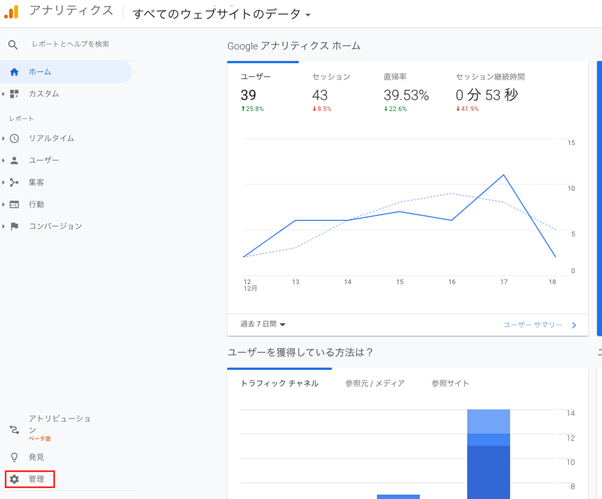This screenshot has width=602, height=499.
Task: Expand the コンバージョン reports arrow
Action: [x=3, y=226]
